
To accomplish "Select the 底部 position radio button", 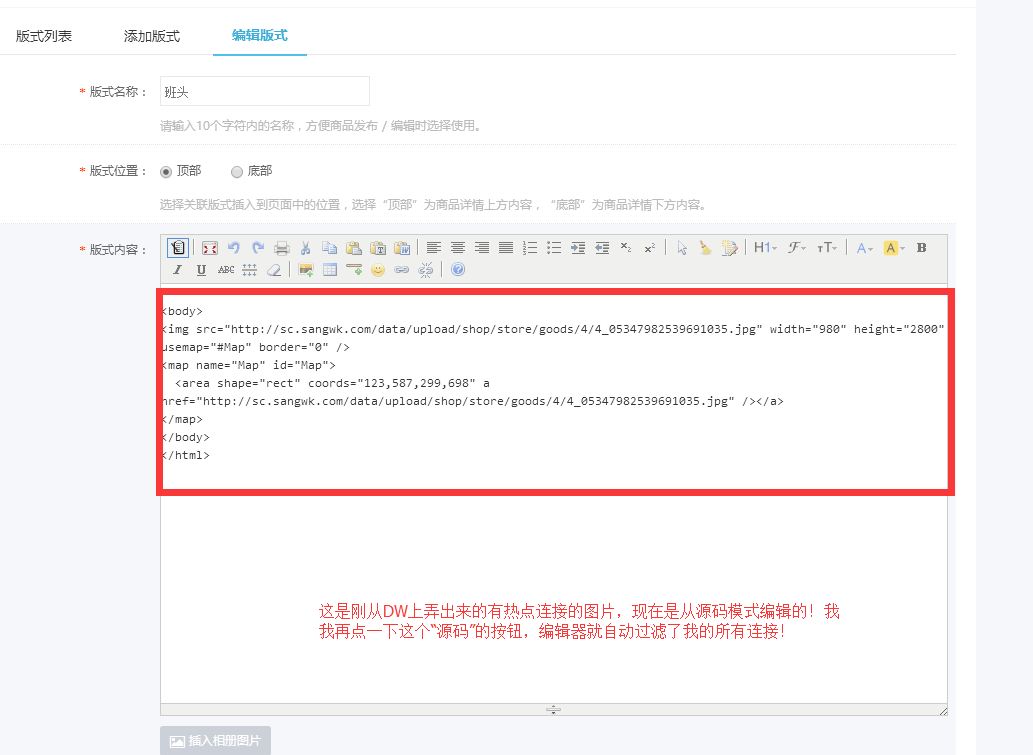I will pos(237,172).
